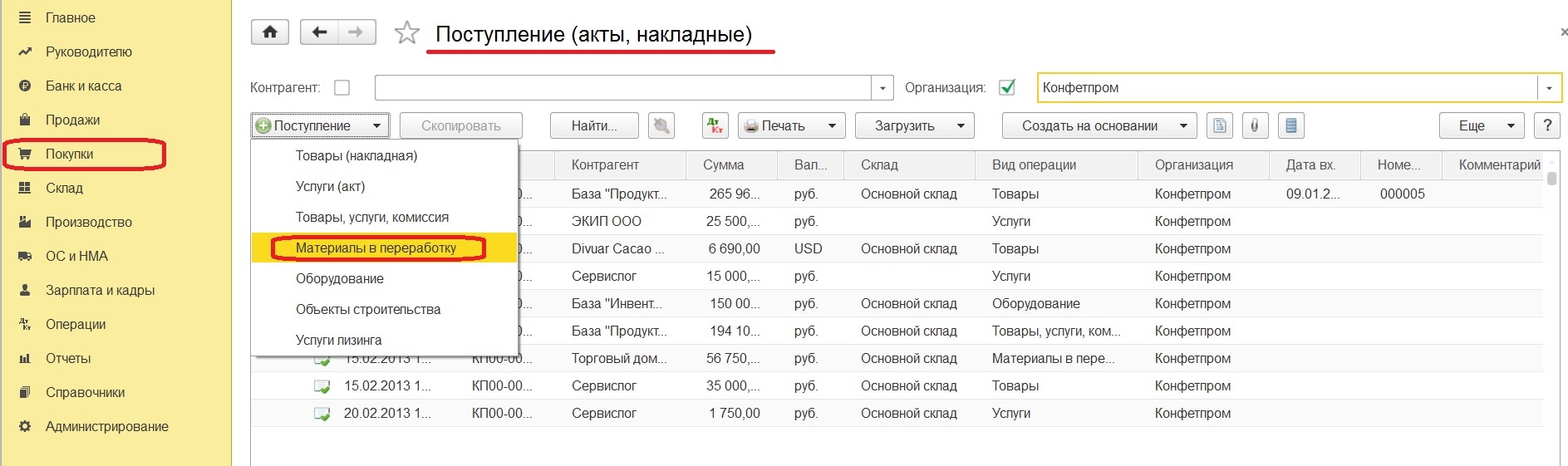Go forward with the right arrow button
This screenshot has height=466, width=1568.
coord(356,32)
